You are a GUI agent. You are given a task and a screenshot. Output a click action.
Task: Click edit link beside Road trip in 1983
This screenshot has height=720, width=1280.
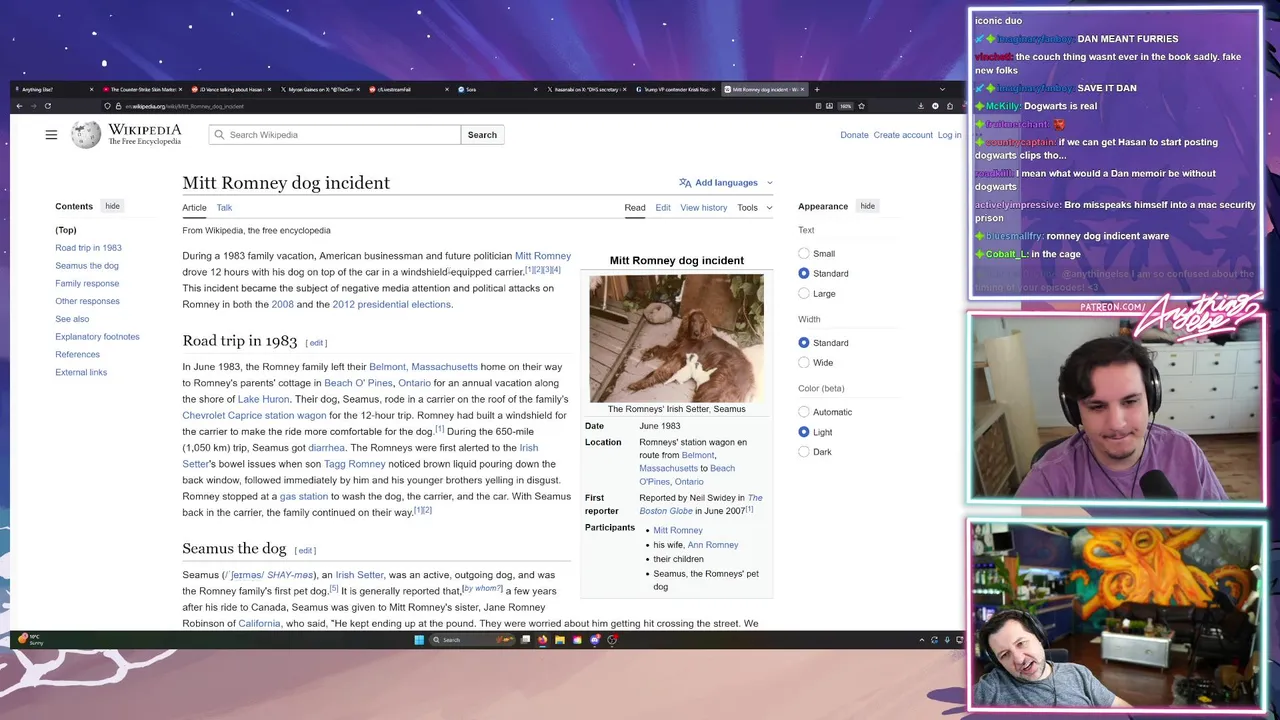tap(316, 343)
